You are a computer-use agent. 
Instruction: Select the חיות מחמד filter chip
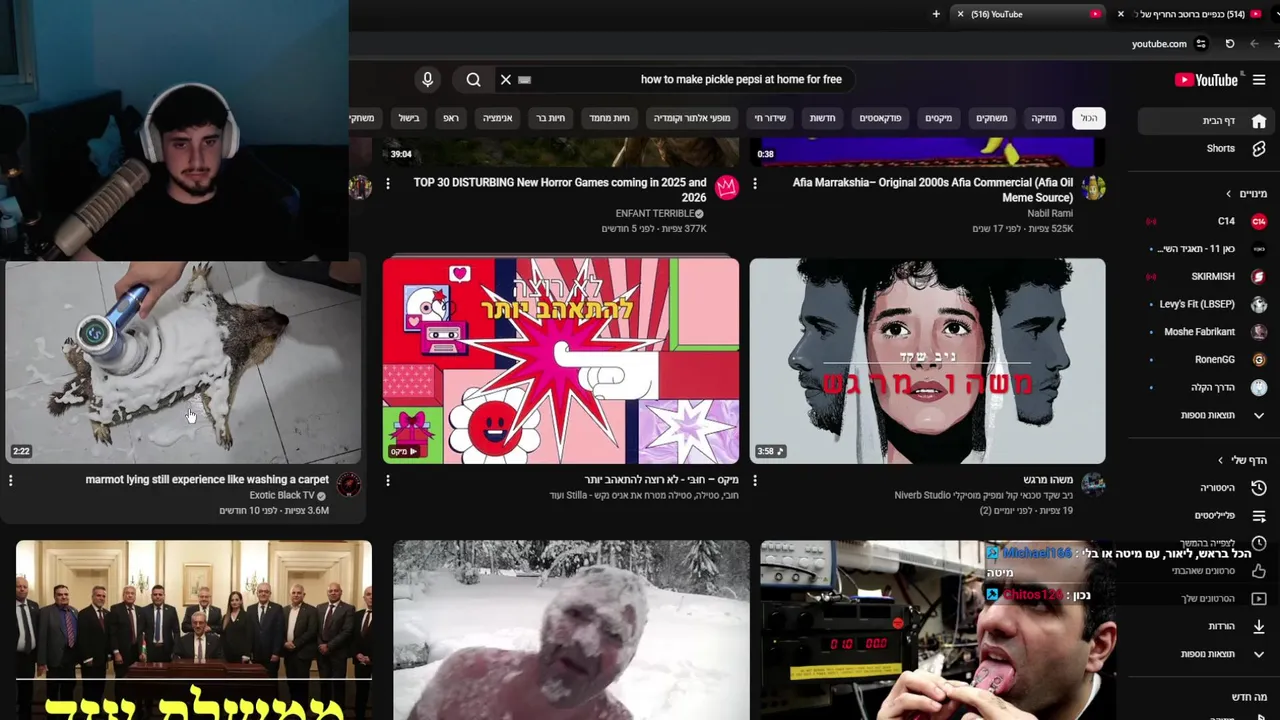(609, 118)
